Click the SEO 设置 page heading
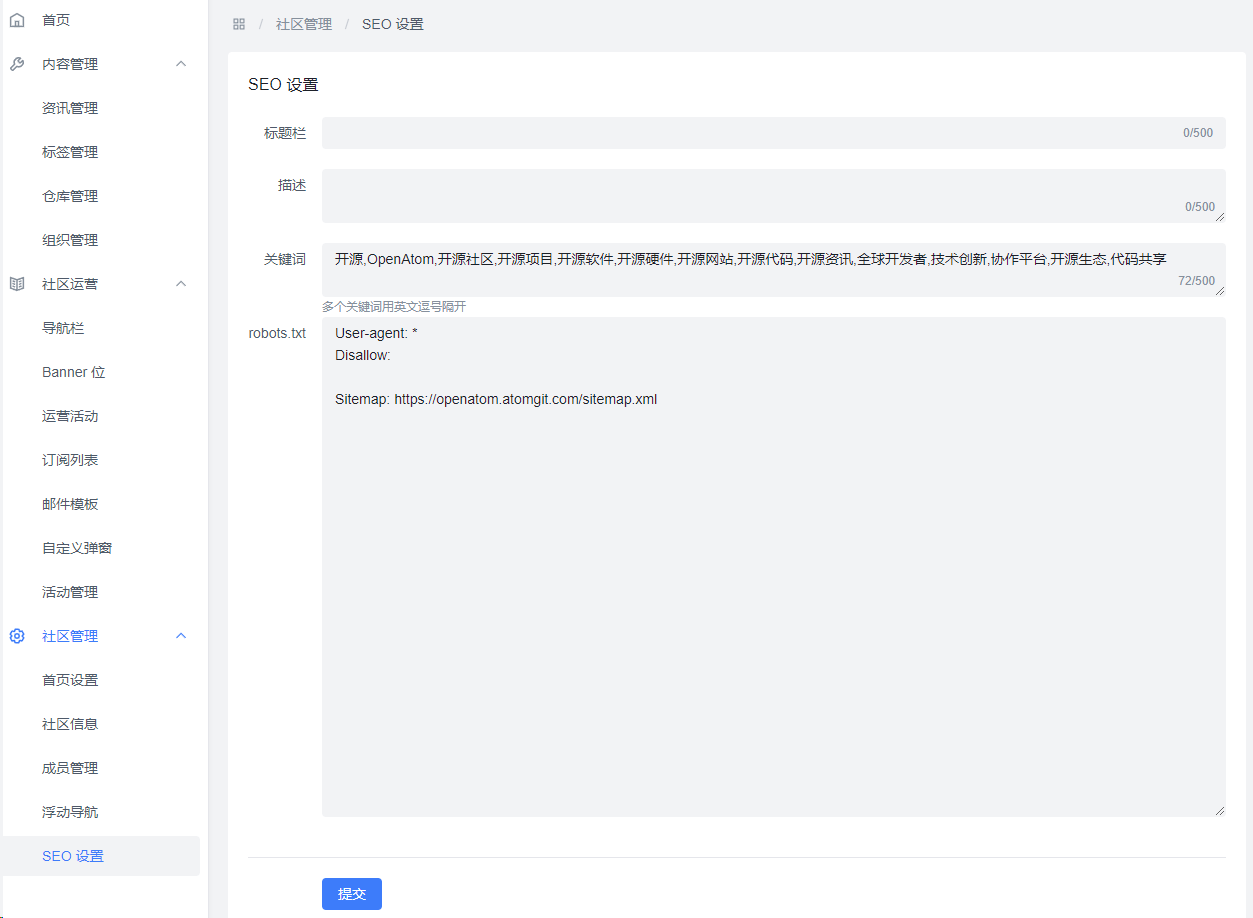 pos(283,85)
